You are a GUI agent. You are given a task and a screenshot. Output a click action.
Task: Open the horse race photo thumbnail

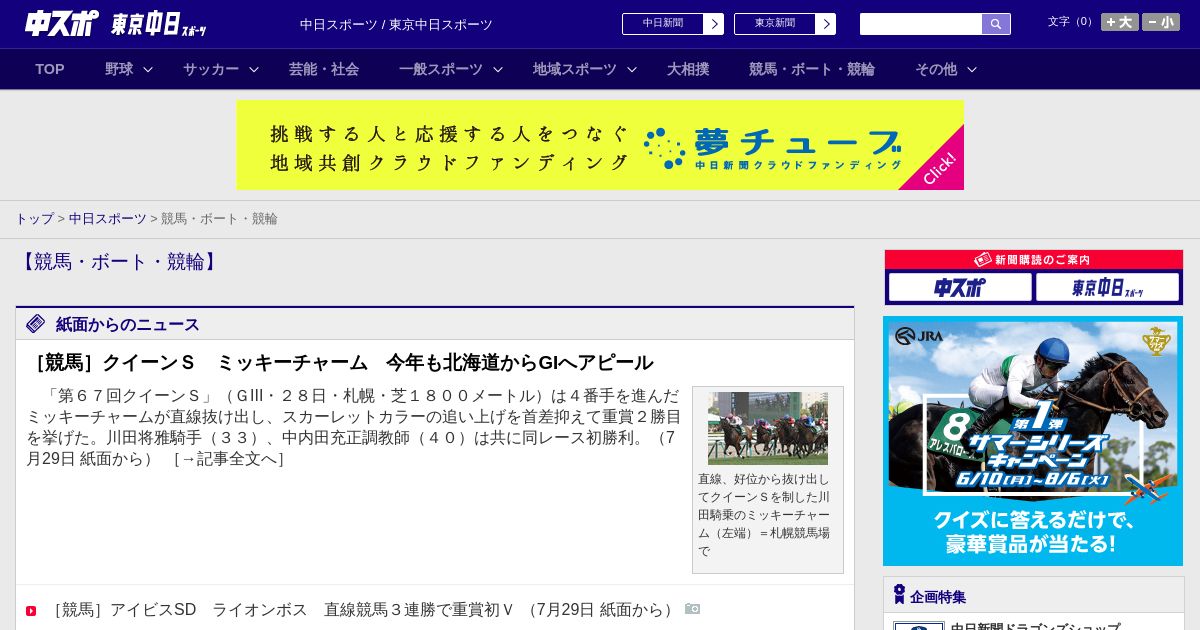768,428
